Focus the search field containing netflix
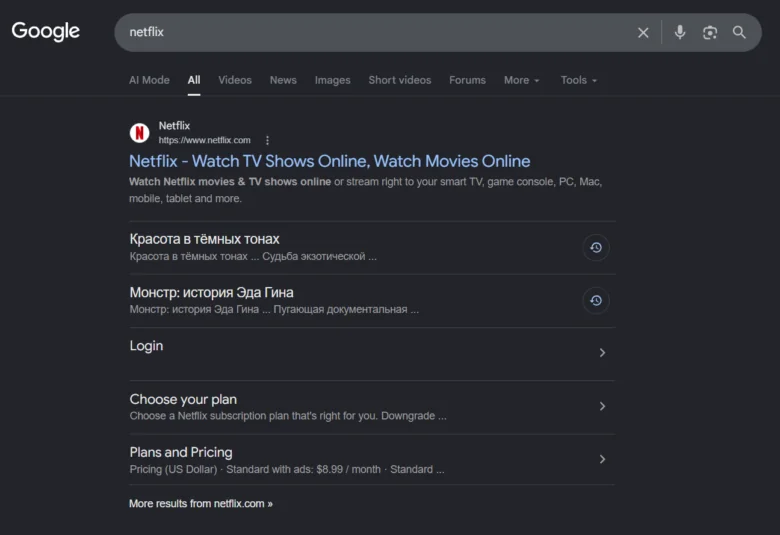 373,32
